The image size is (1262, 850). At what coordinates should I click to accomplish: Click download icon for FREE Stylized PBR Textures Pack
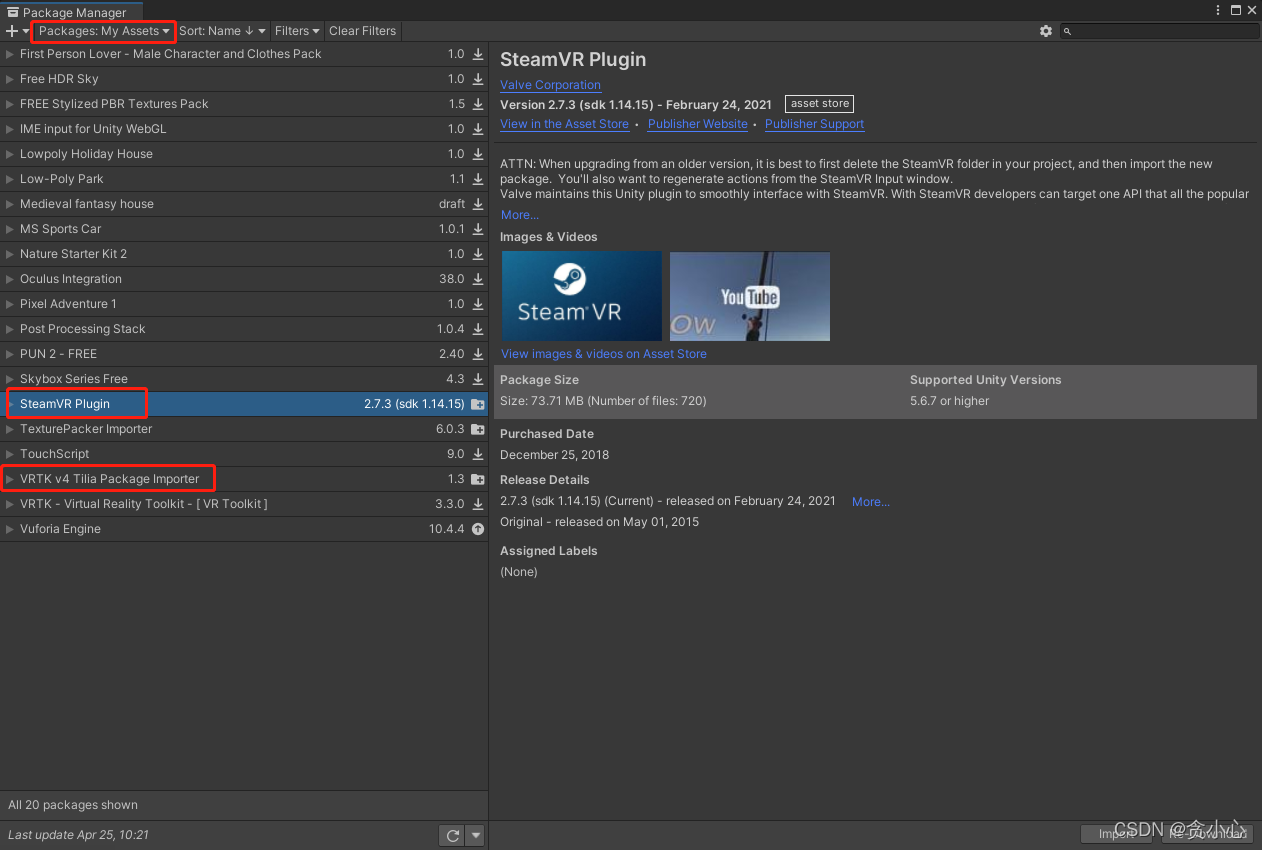tap(478, 104)
